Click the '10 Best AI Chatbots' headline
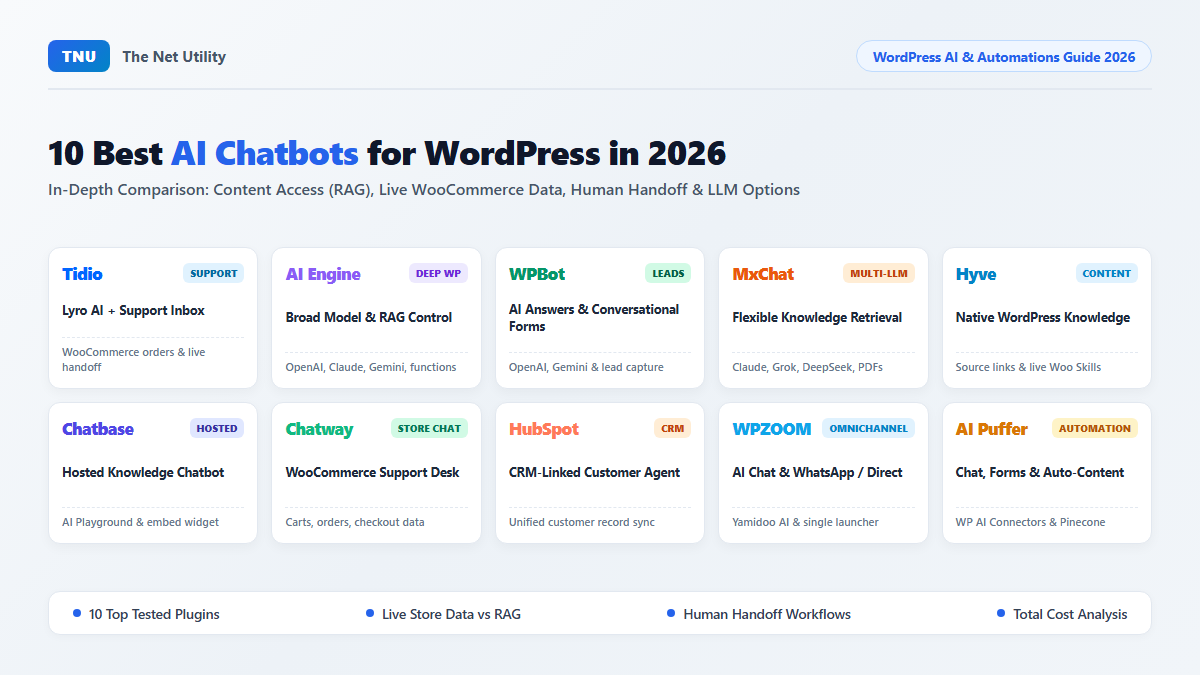The width and height of the screenshot is (1200, 675). click(x=387, y=153)
